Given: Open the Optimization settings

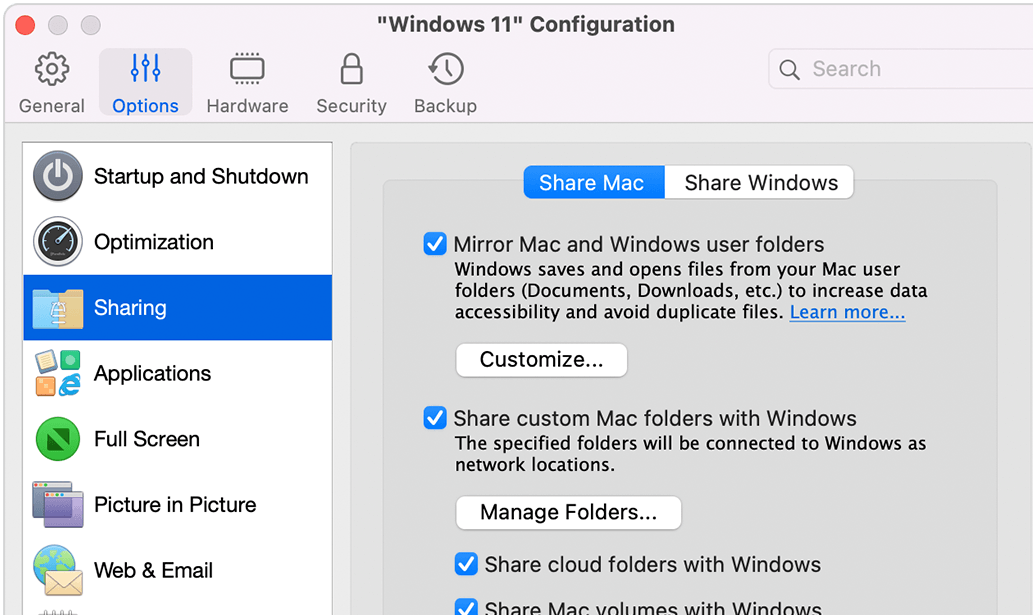Looking at the screenshot, I should coord(152,242).
